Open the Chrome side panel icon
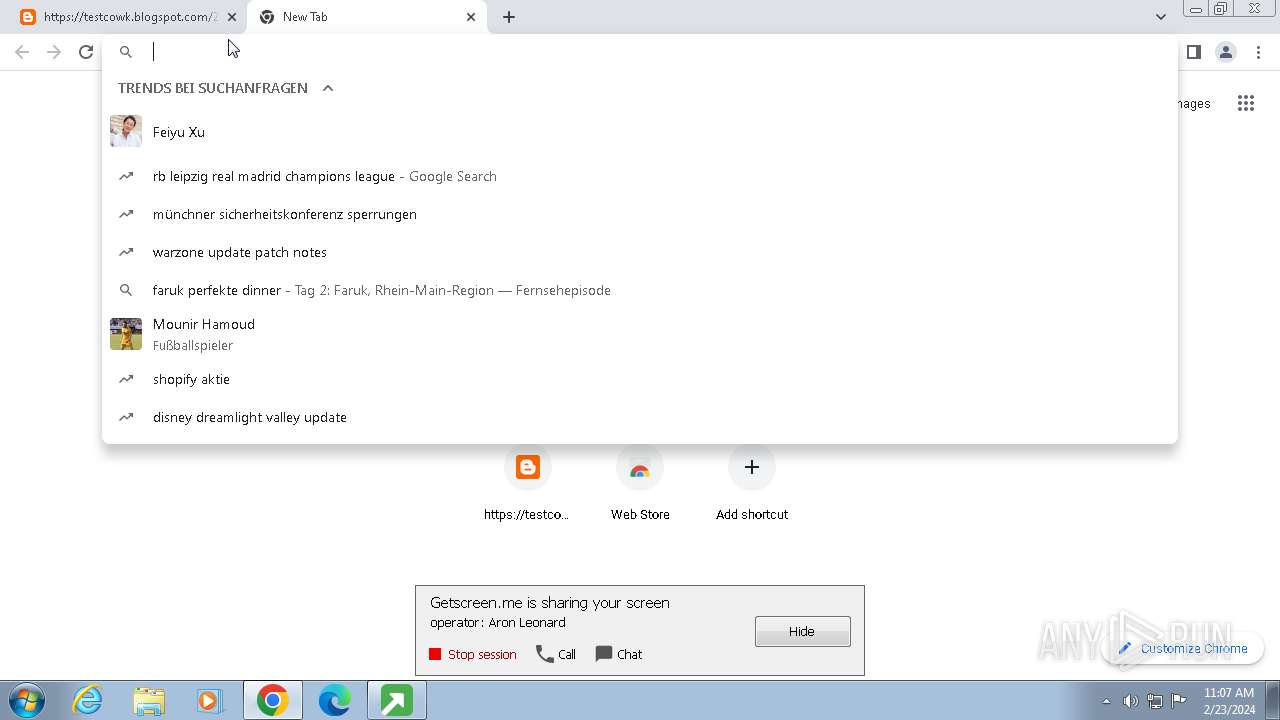 click(x=1193, y=52)
